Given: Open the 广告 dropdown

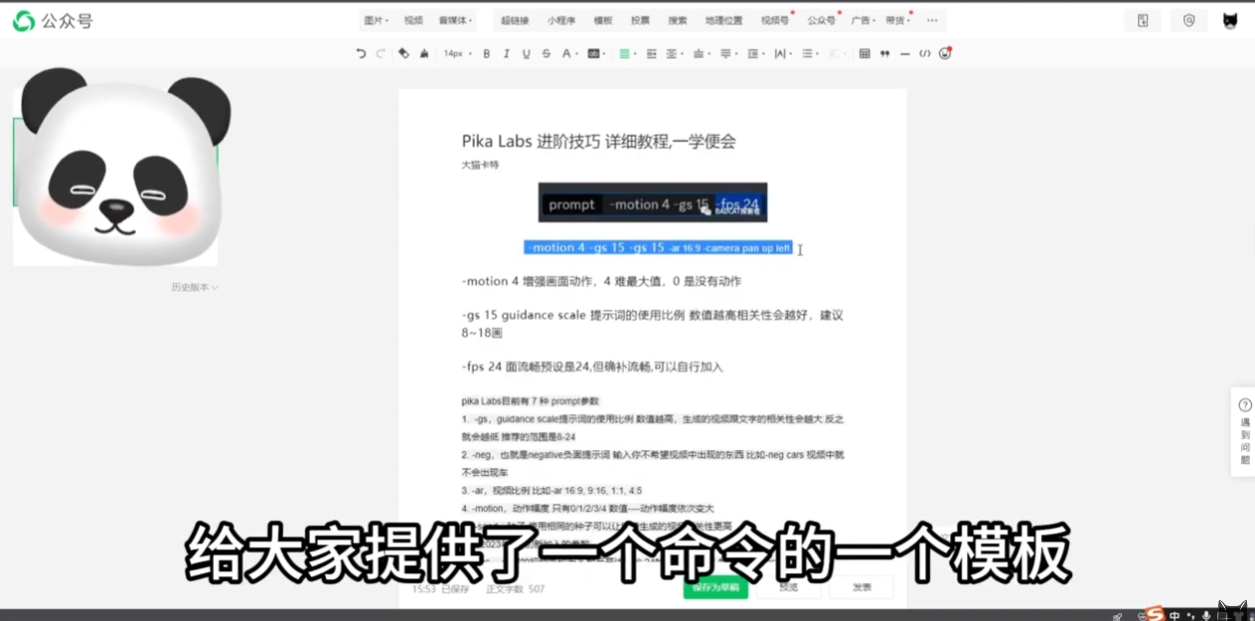Looking at the screenshot, I should [861, 20].
